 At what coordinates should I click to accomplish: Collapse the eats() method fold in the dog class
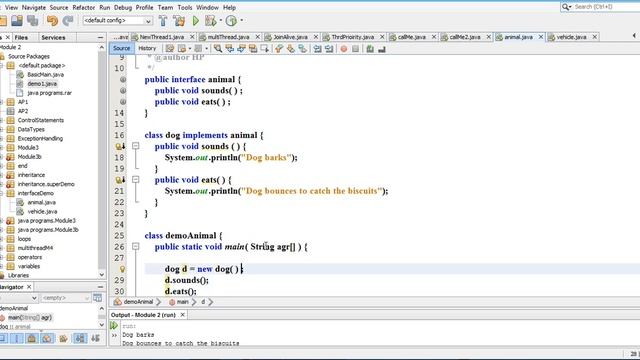tap(136, 180)
